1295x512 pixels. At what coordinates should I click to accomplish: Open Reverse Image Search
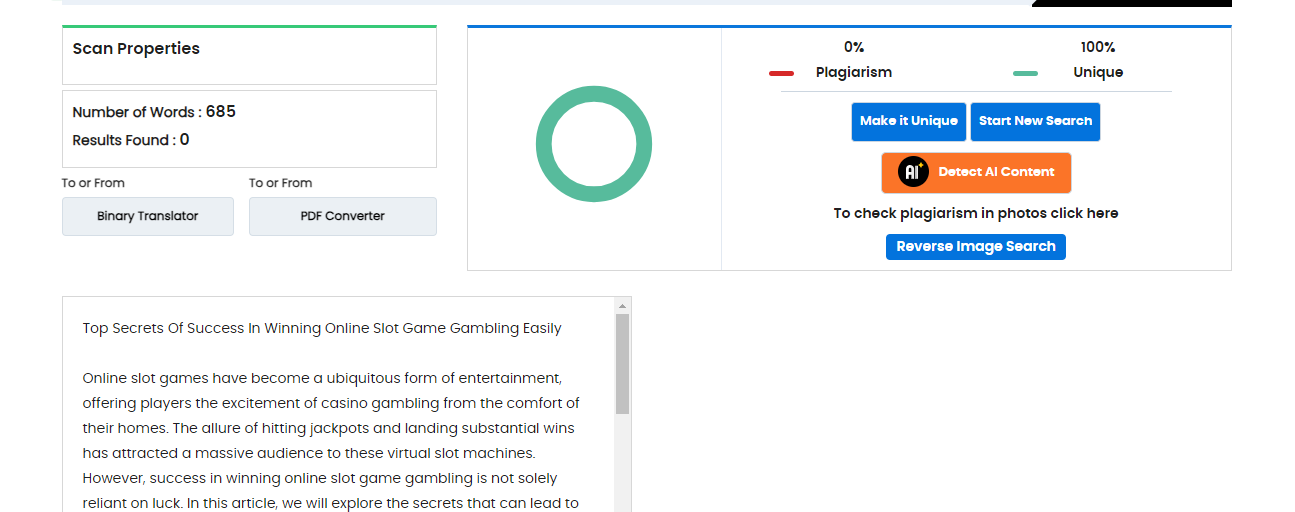coord(976,246)
